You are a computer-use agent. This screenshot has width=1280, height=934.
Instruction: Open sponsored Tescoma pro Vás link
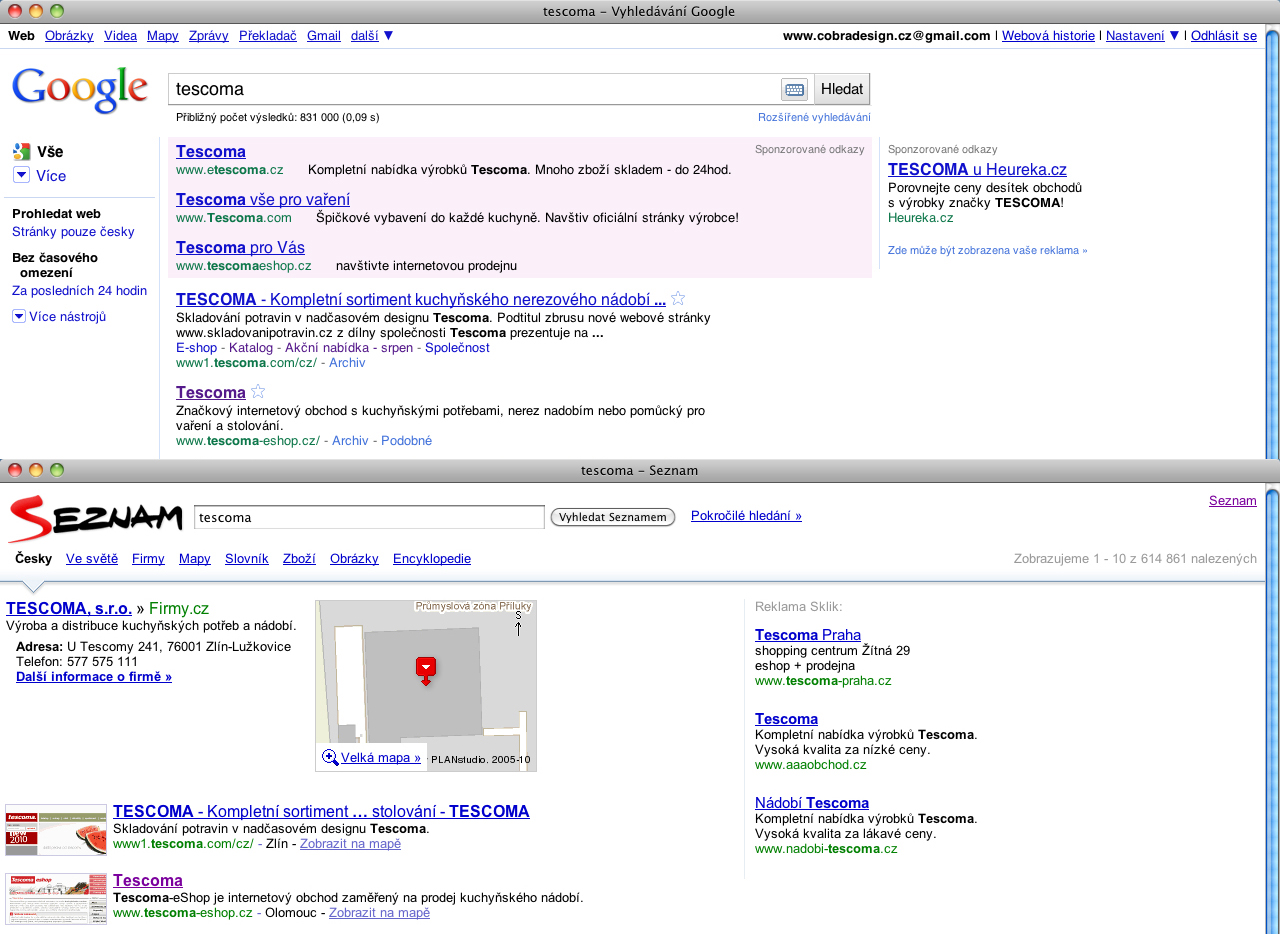click(x=240, y=247)
